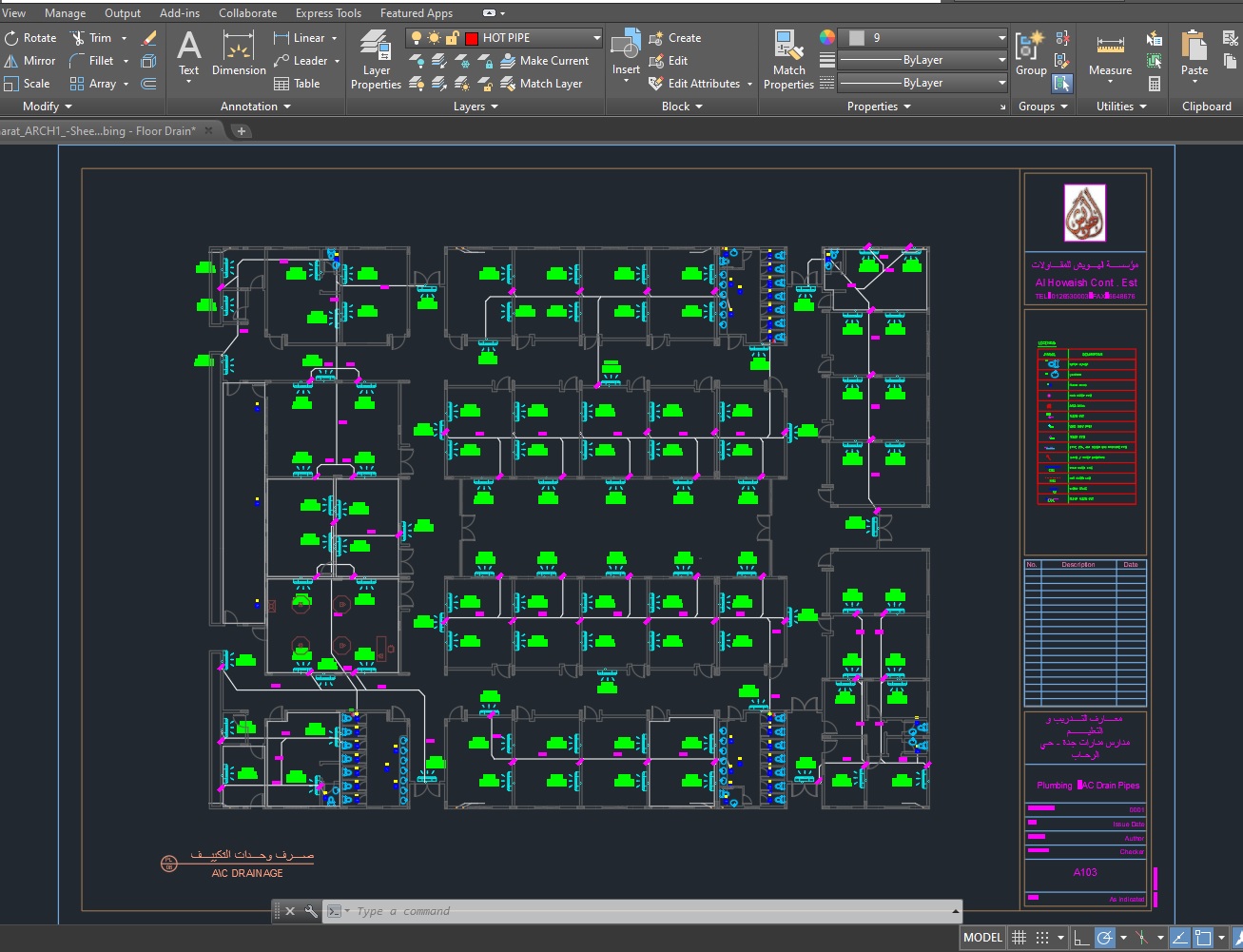Open the Express Tools ribbon tab
The height and width of the screenshot is (952, 1243).
click(x=328, y=13)
